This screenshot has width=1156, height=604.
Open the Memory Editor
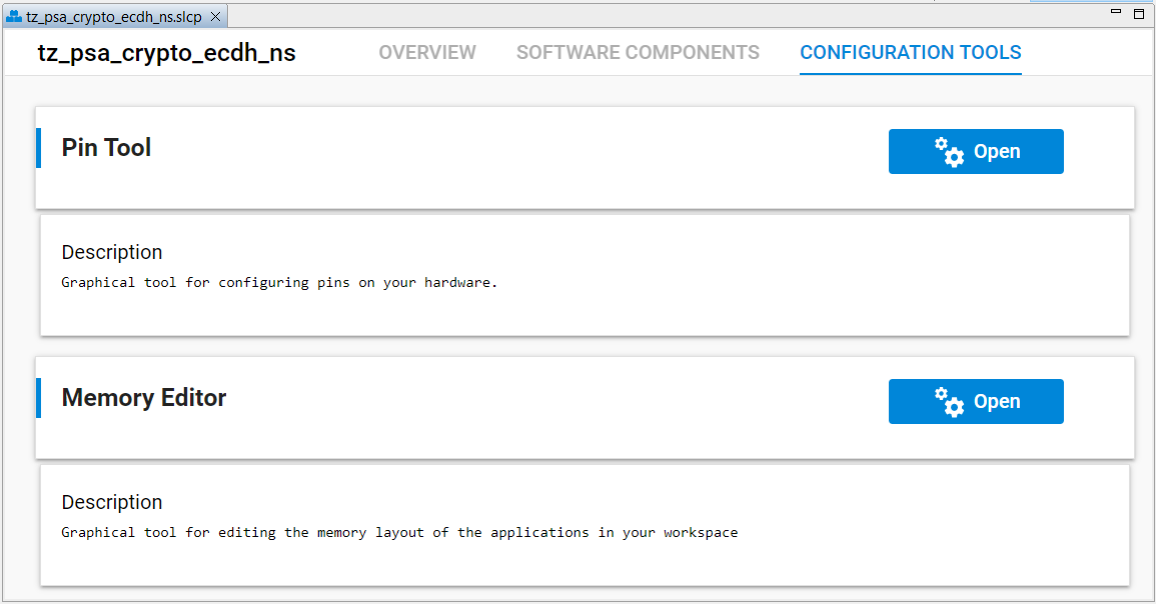click(x=976, y=401)
